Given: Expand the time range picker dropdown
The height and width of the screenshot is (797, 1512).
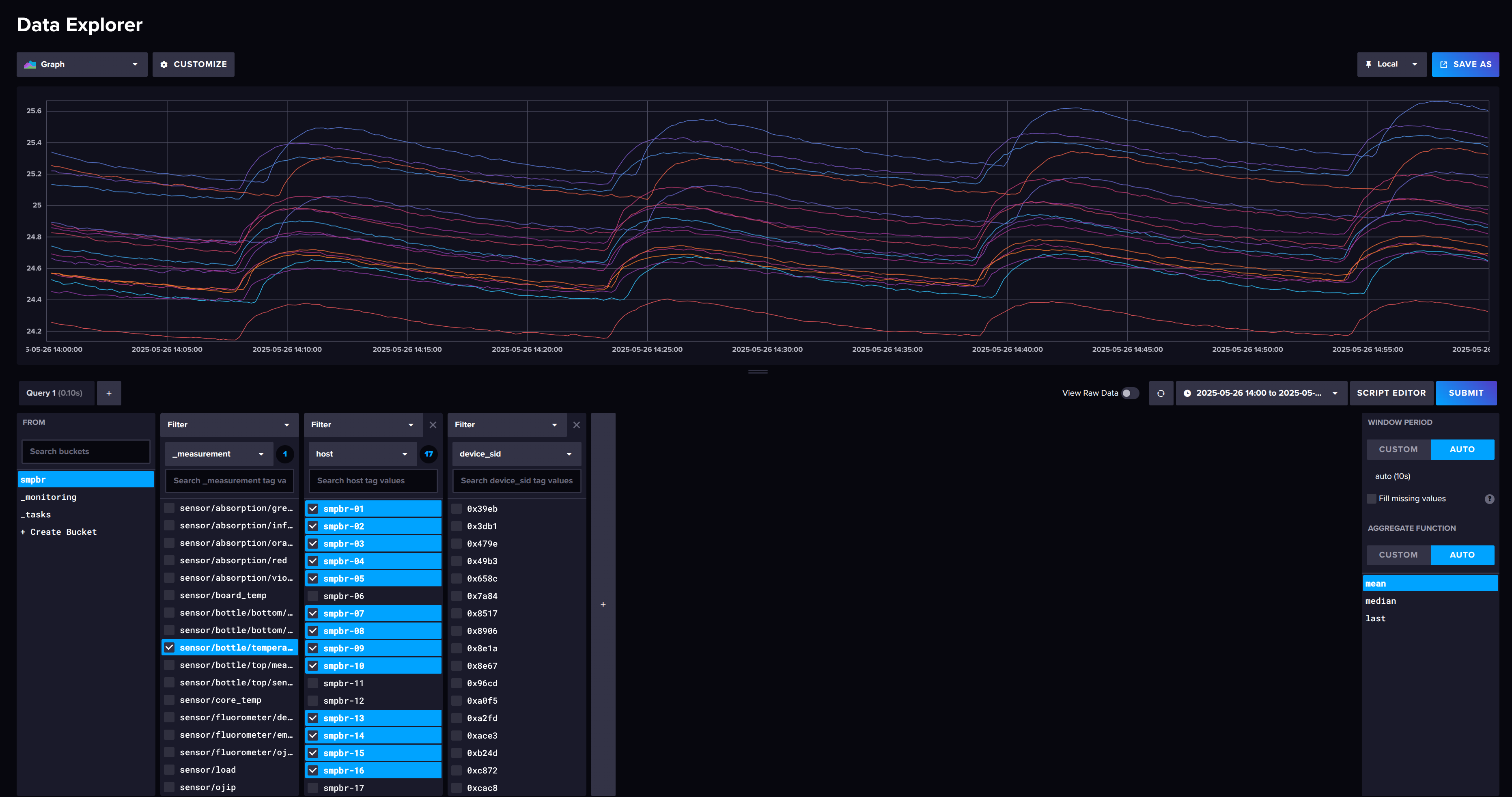Looking at the screenshot, I should (x=1261, y=393).
